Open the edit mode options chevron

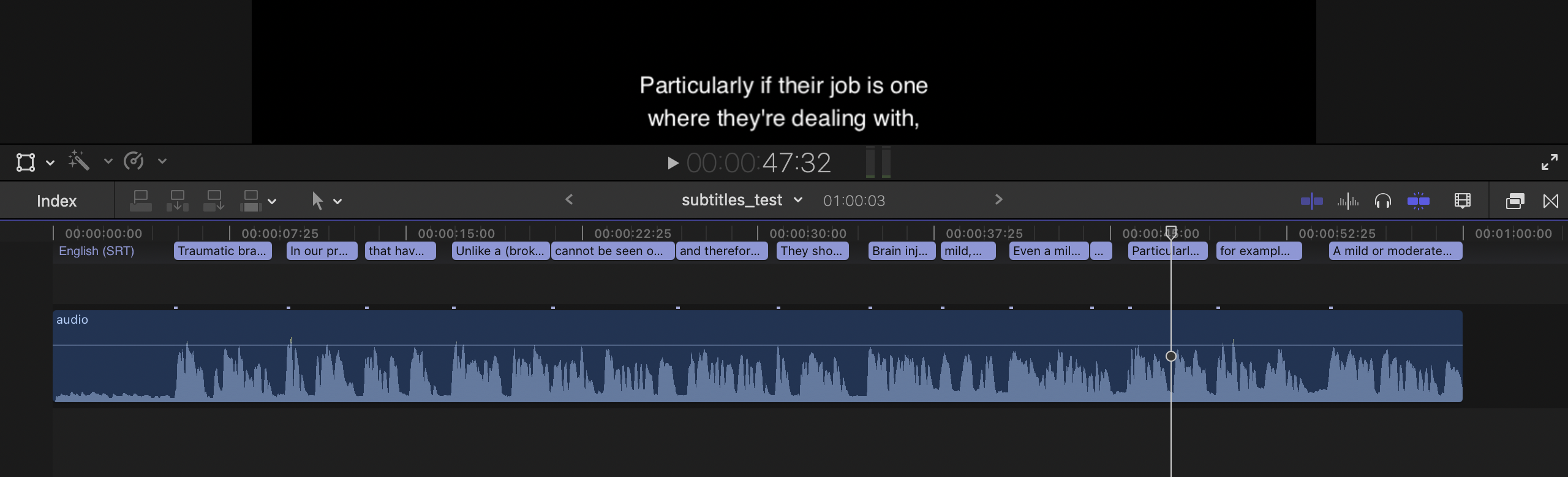(272, 202)
